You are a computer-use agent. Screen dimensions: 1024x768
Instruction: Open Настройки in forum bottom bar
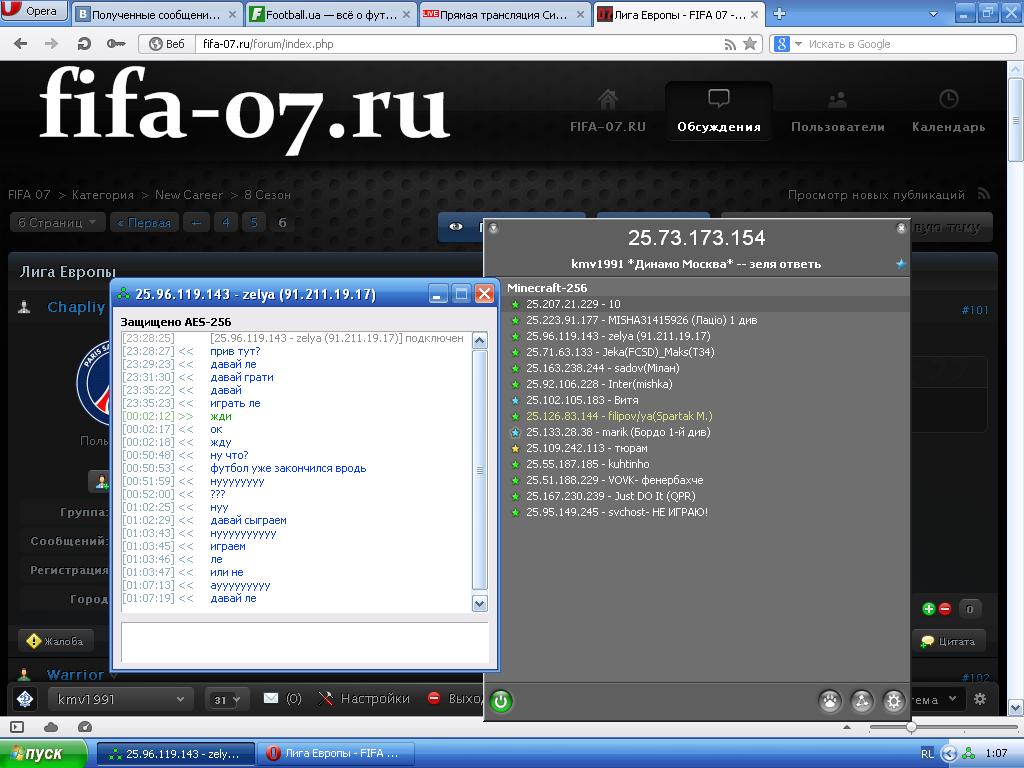[364, 699]
